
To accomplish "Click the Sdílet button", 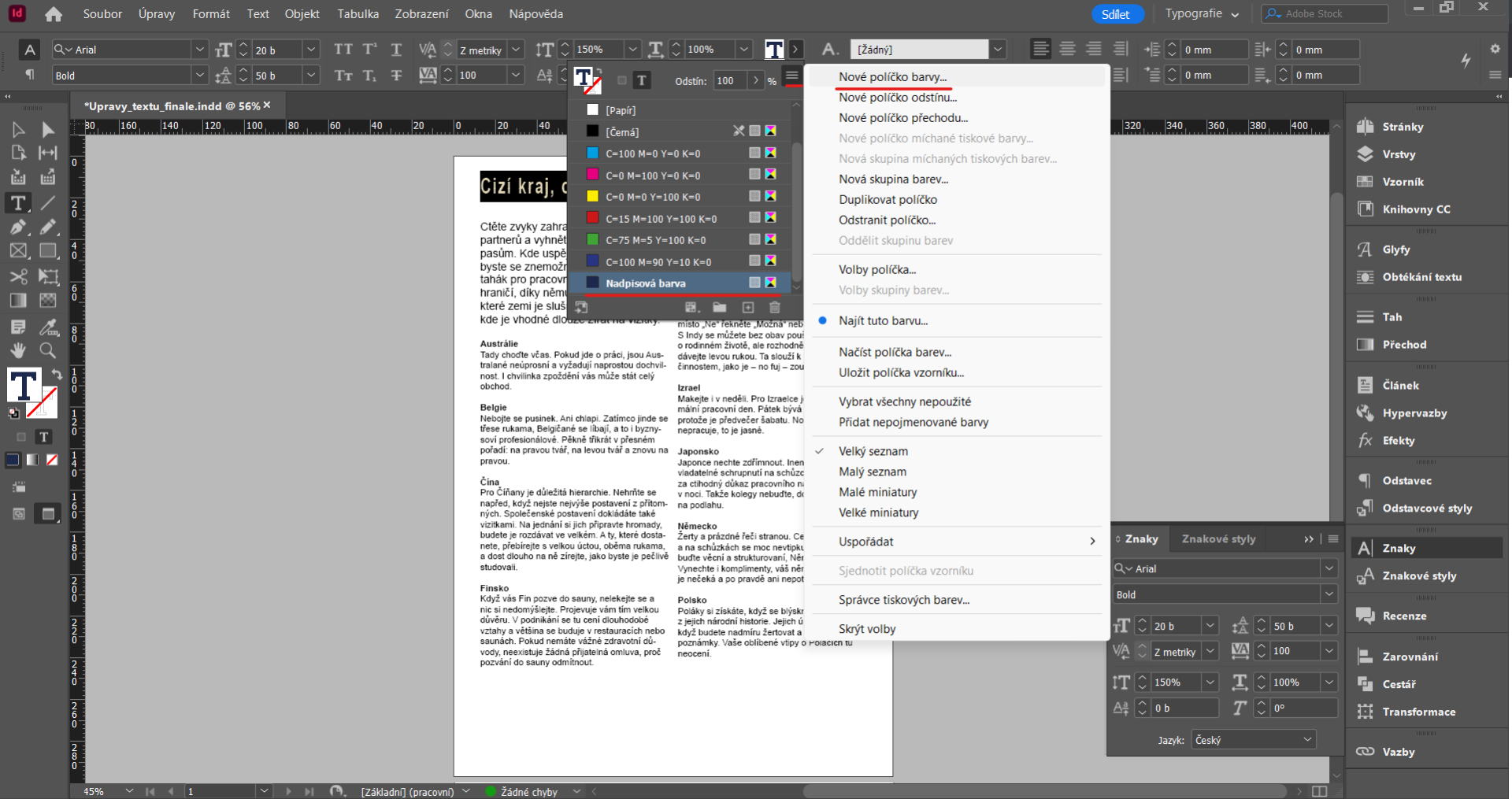I will [x=1117, y=13].
